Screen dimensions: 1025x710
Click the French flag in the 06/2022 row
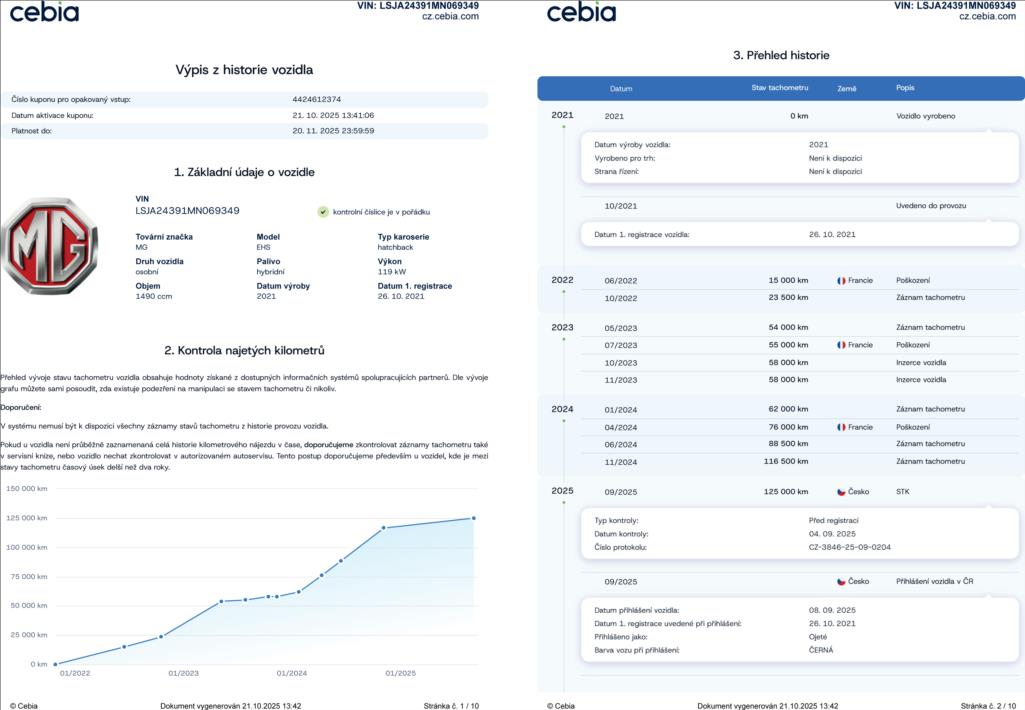pyautogui.click(x=842, y=281)
